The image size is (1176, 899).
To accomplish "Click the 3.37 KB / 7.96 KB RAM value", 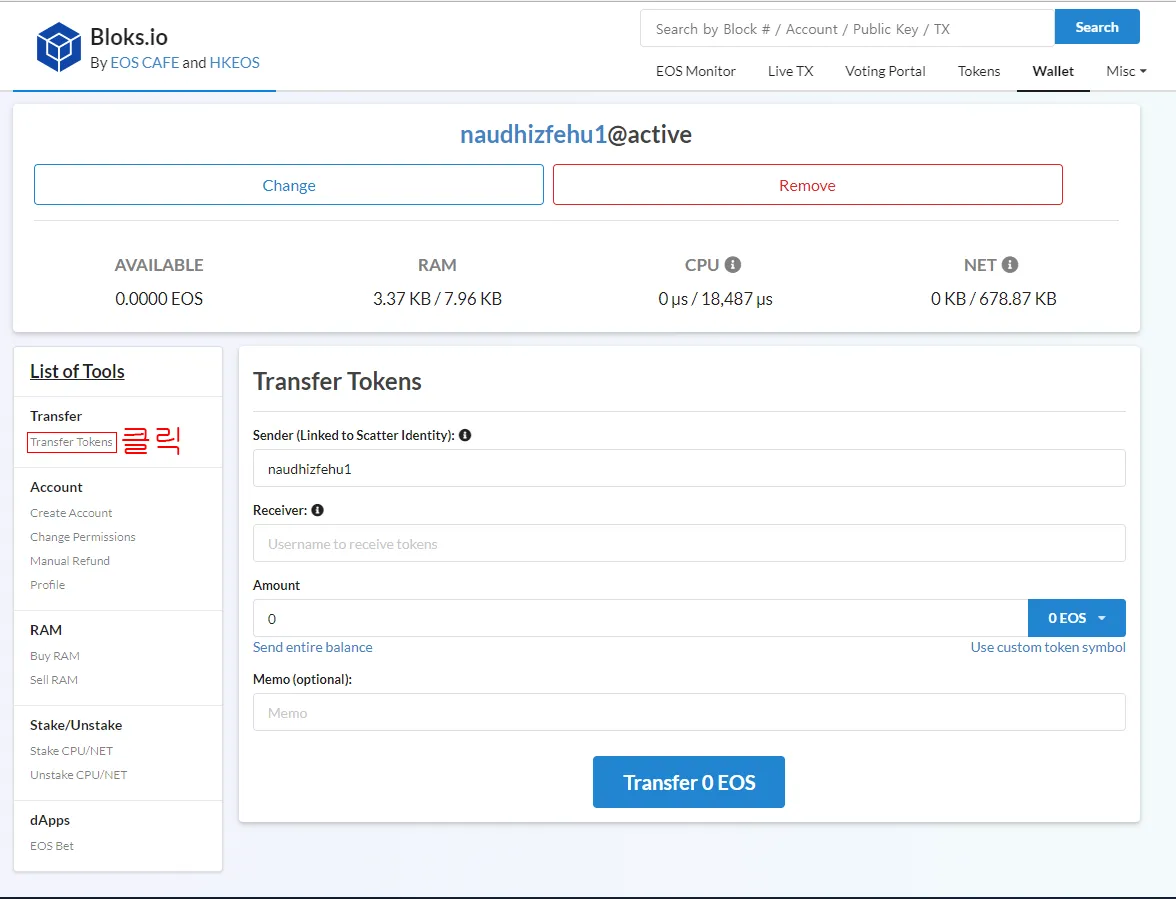I will tap(437, 298).
